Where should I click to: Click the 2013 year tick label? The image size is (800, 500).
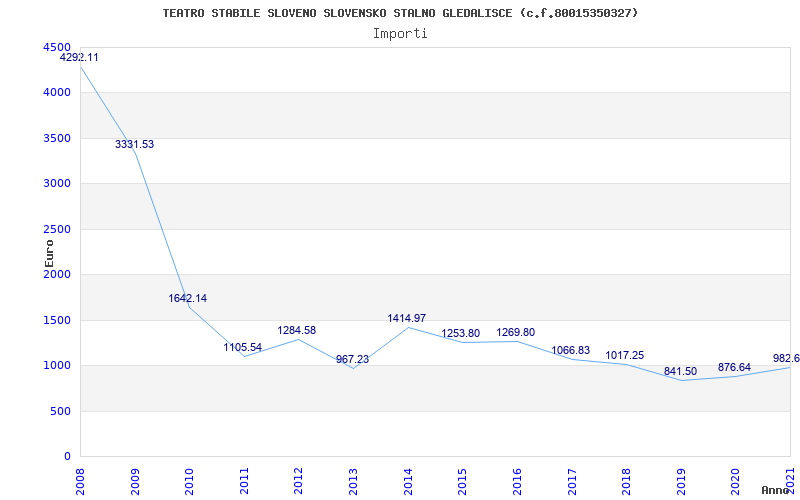pyautogui.click(x=353, y=481)
